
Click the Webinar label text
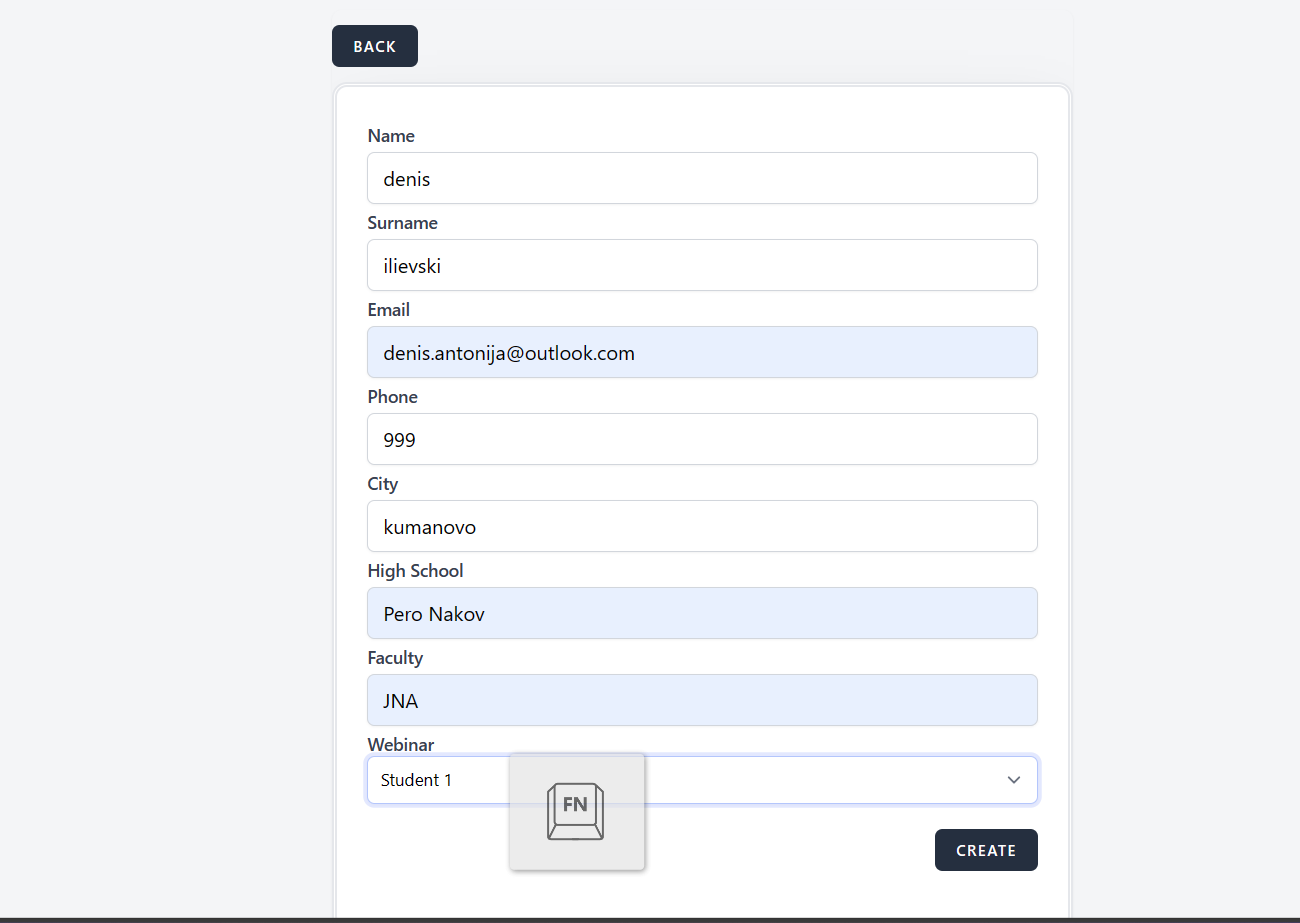(x=401, y=745)
